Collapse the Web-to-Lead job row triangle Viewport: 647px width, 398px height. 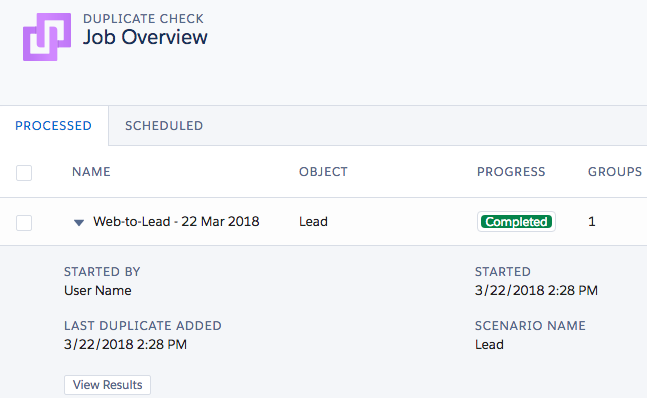pos(78,223)
